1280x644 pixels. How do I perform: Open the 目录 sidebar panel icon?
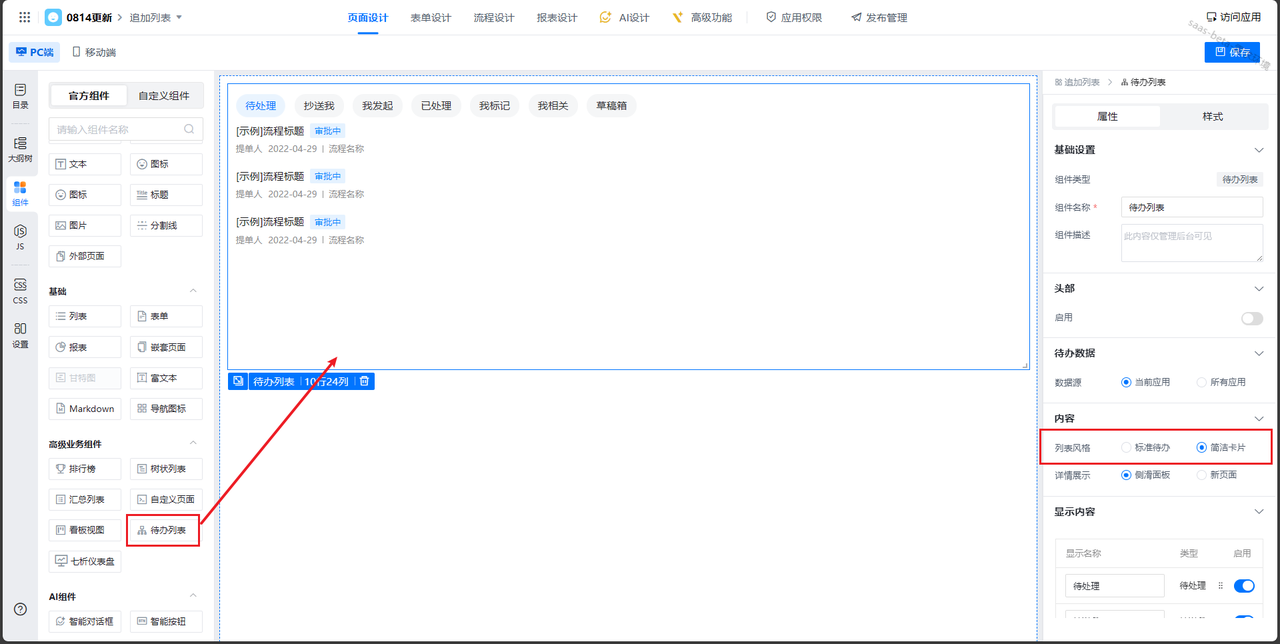coord(20,96)
